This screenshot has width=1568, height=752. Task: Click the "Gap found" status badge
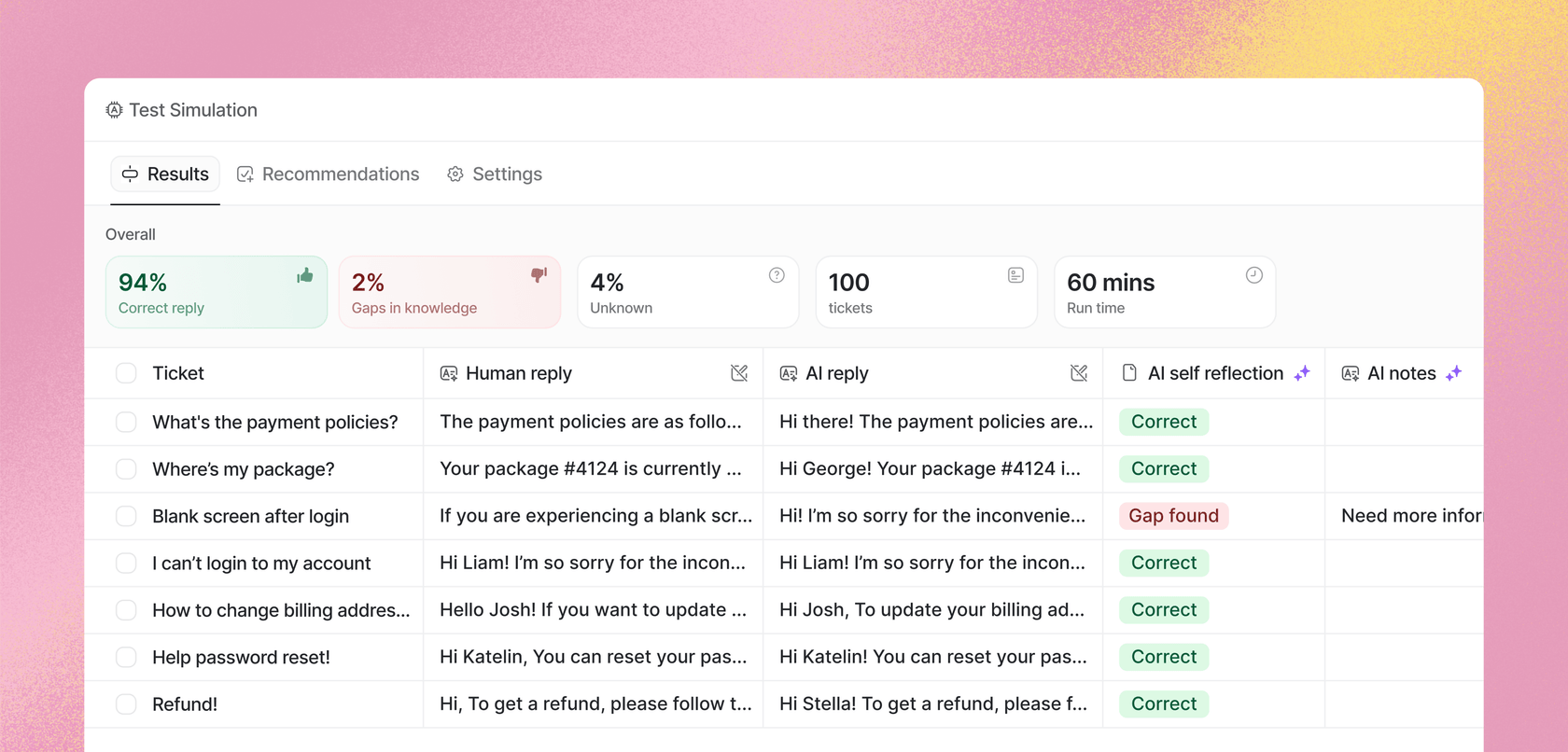(x=1173, y=516)
